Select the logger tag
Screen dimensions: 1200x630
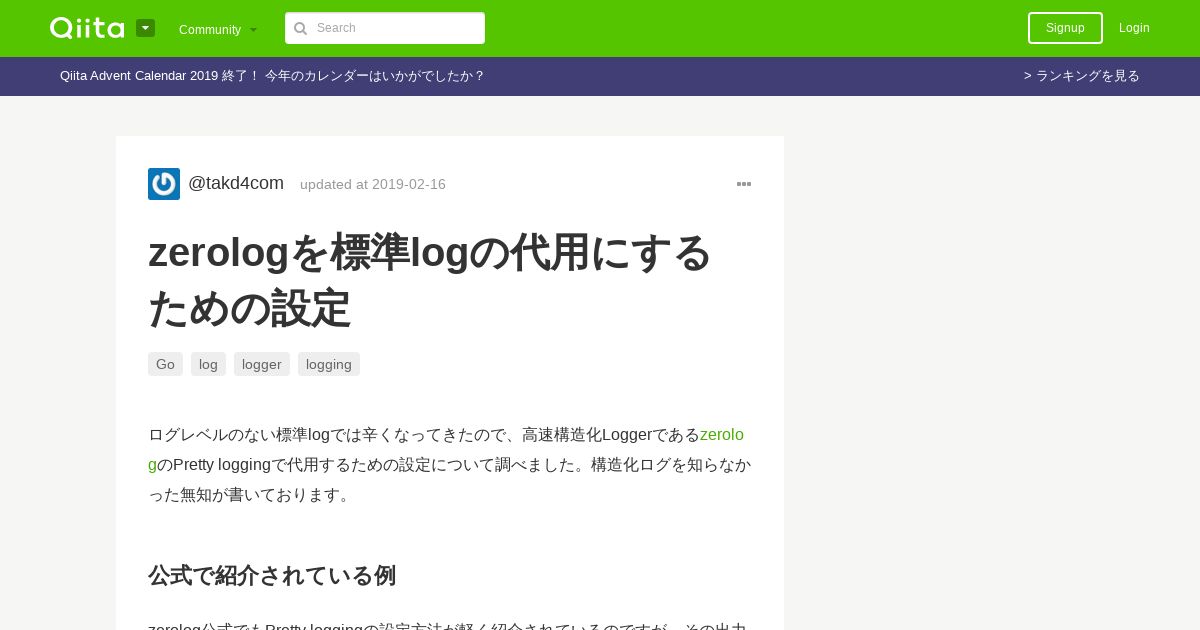click(262, 364)
